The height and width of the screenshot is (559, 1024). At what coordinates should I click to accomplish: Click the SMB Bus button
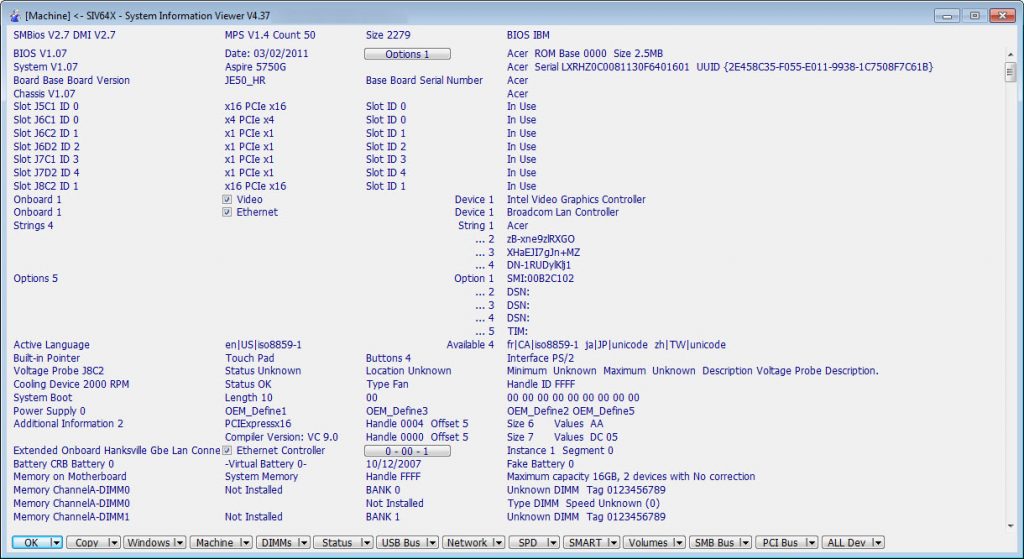pos(714,543)
